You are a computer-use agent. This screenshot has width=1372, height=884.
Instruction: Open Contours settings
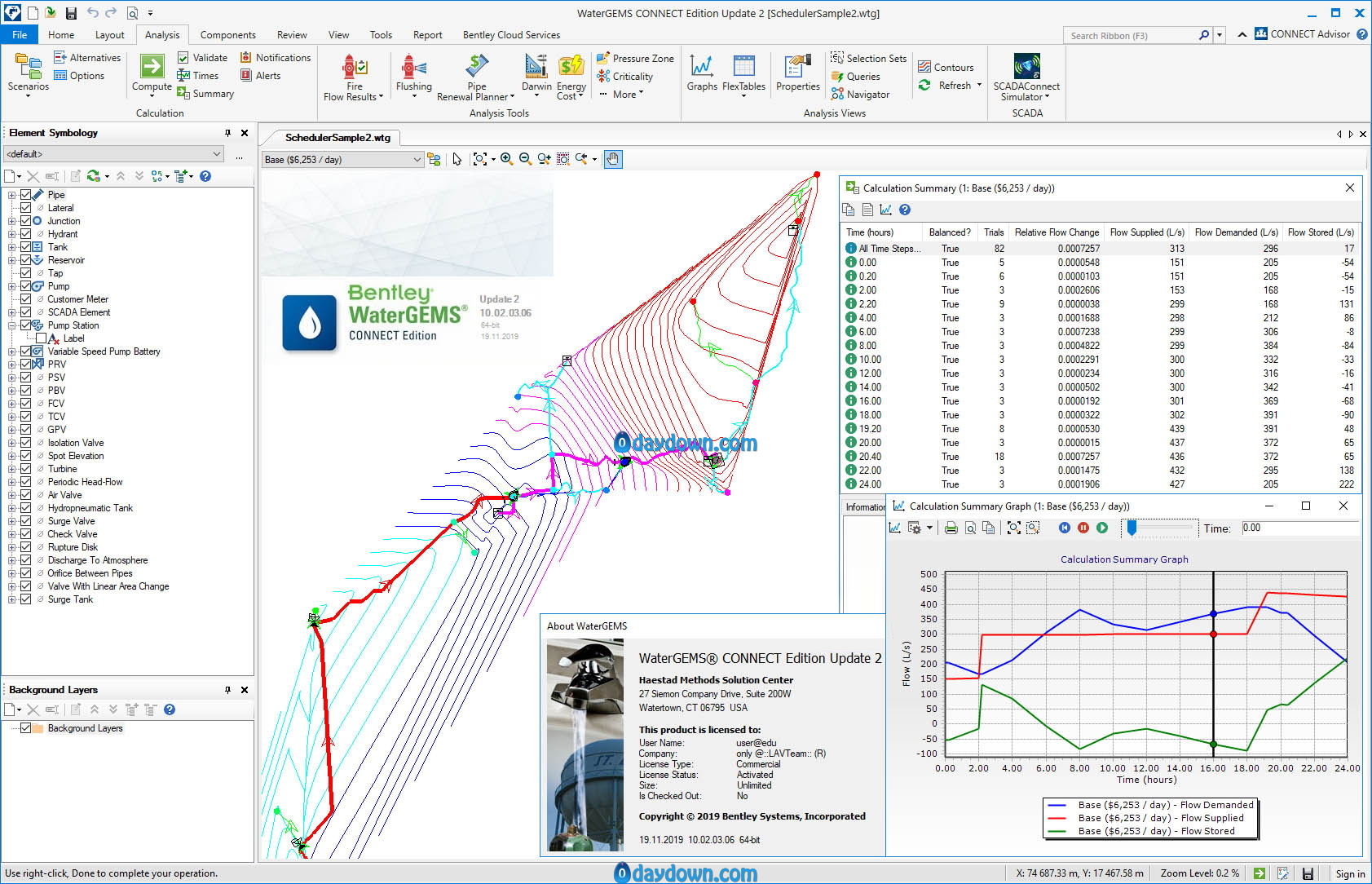(946, 68)
